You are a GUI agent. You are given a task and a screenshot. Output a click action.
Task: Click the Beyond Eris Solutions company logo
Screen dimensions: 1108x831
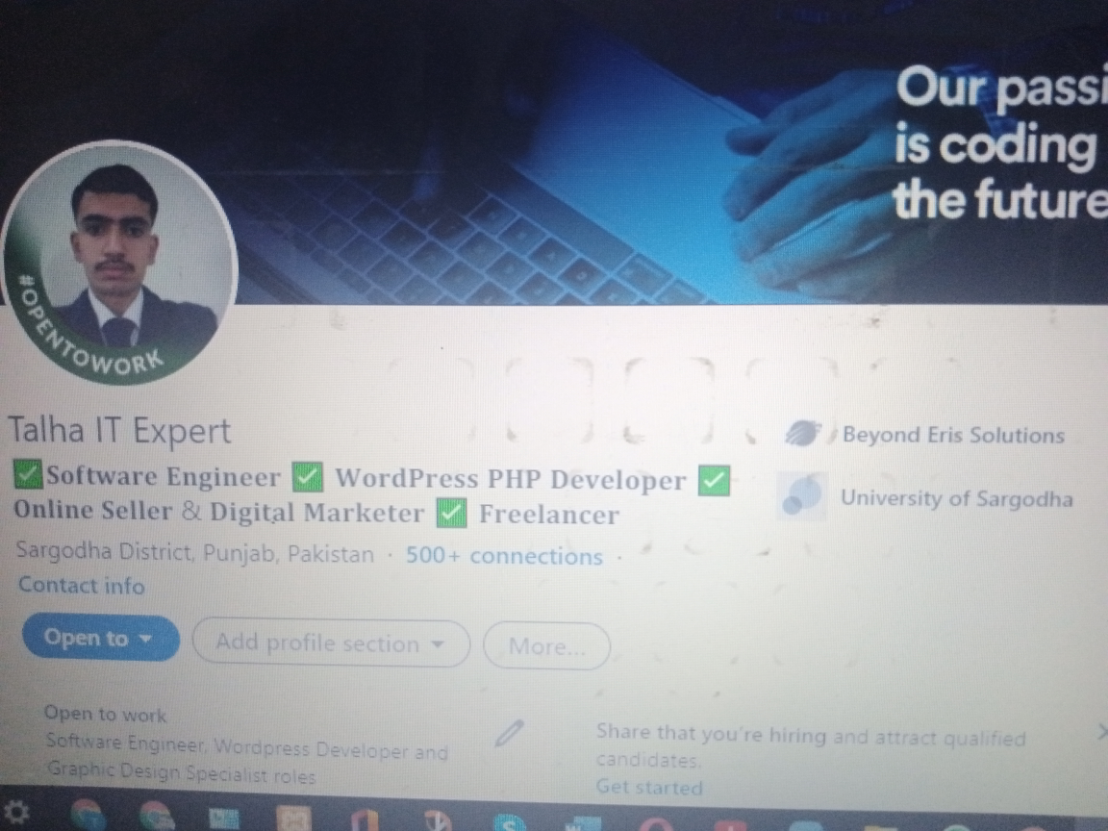tap(803, 432)
